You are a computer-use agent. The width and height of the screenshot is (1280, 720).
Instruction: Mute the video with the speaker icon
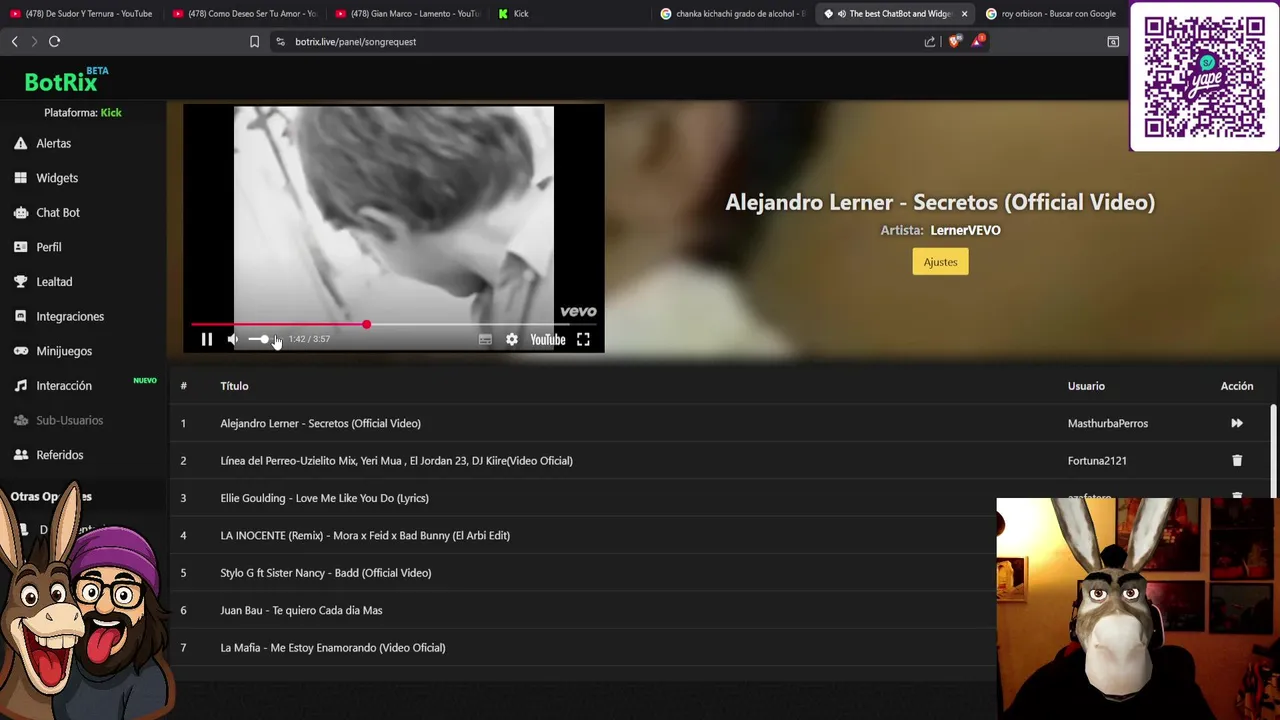tap(233, 340)
